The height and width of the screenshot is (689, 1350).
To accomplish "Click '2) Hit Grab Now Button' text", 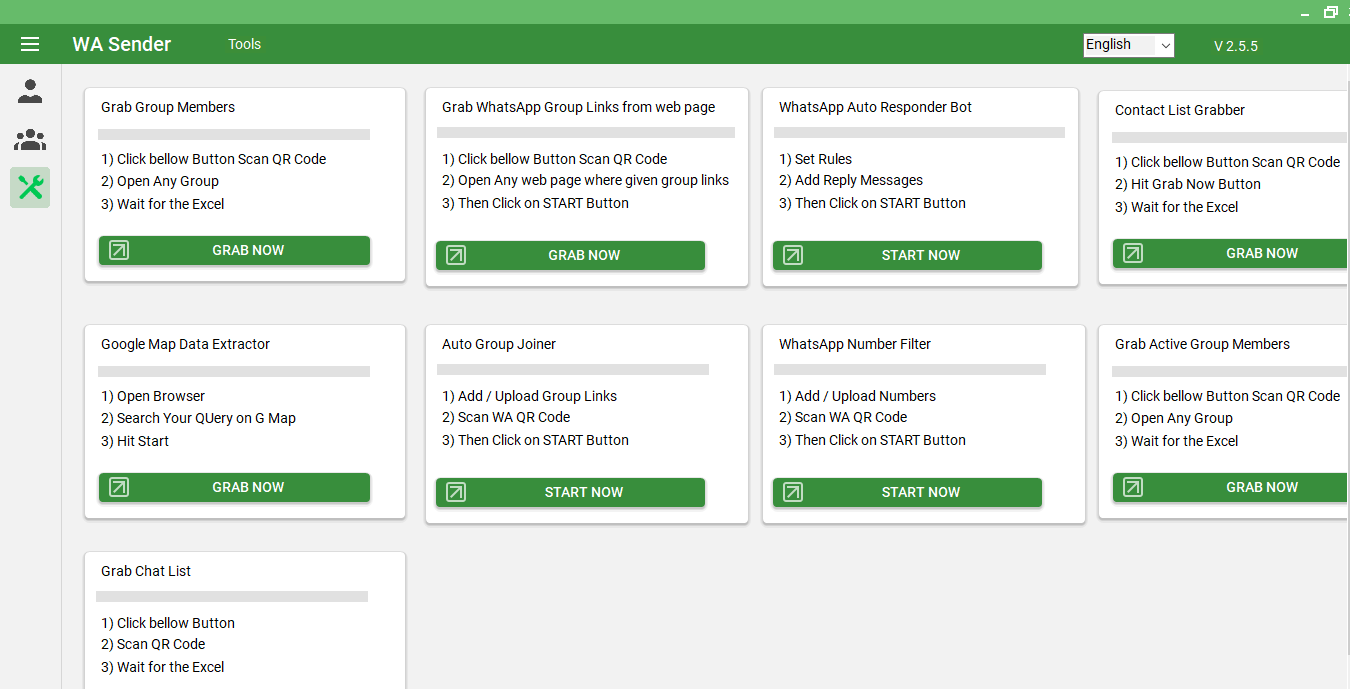I will [1188, 184].
